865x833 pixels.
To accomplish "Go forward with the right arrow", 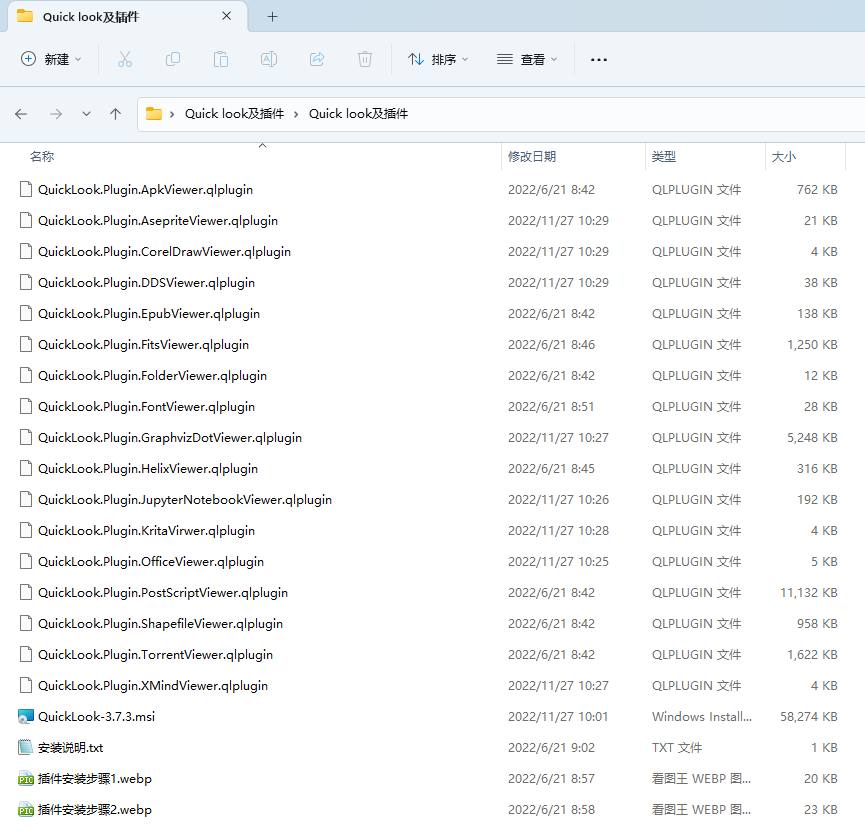I will 56,114.
